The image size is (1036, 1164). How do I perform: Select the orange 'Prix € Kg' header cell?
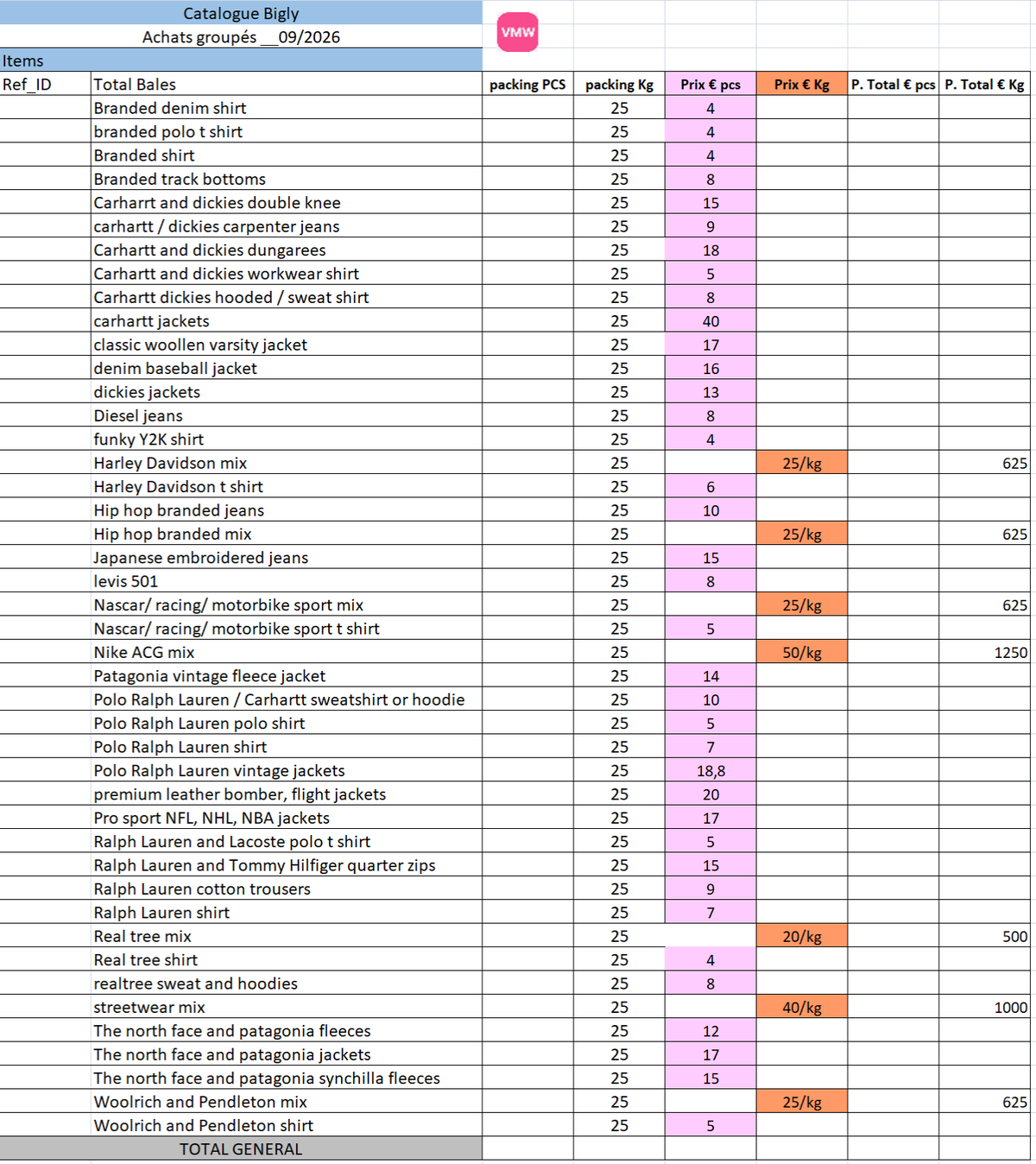[x=802, y=84]
